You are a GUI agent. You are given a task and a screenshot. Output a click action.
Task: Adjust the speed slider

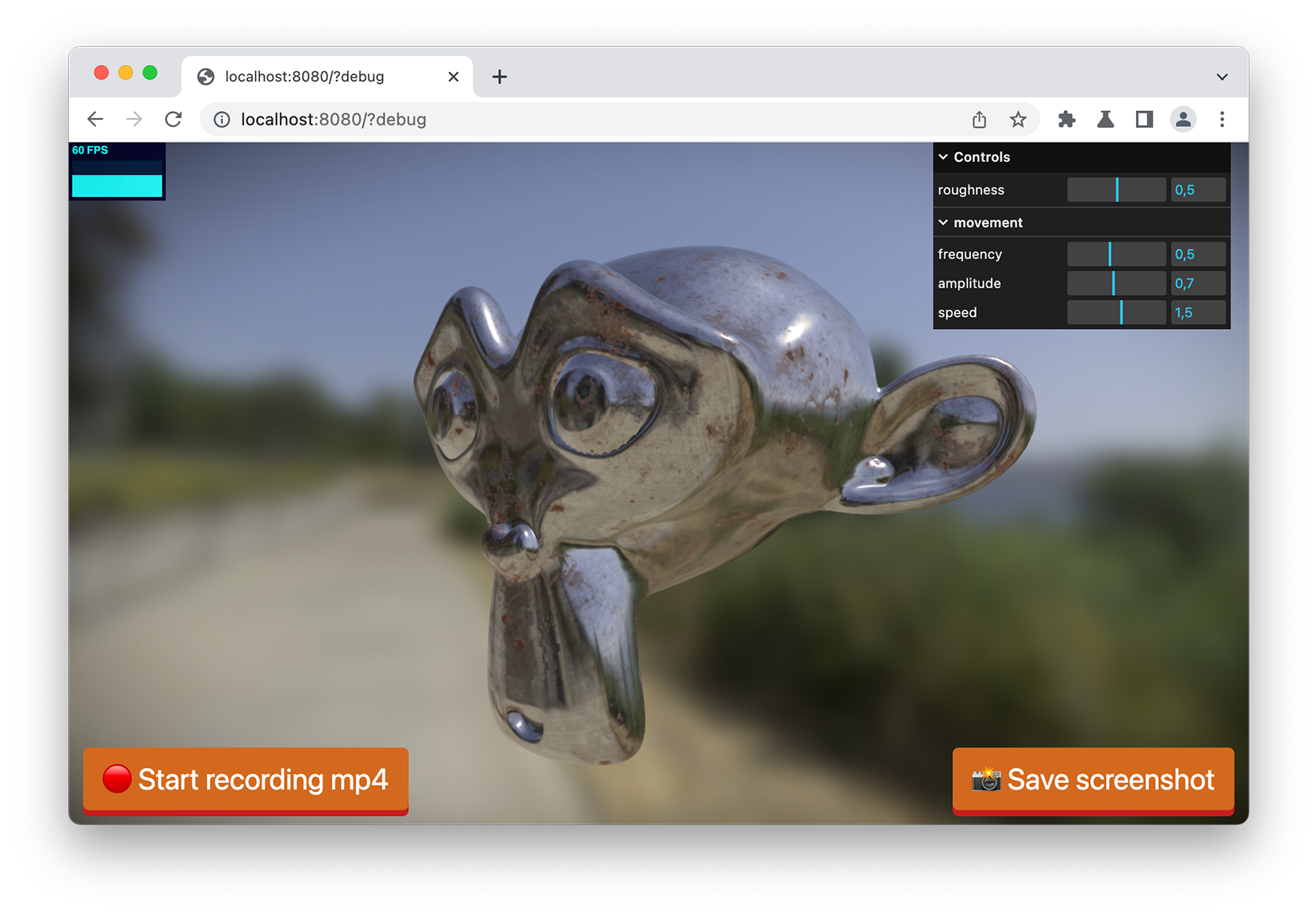(1116, 312)
